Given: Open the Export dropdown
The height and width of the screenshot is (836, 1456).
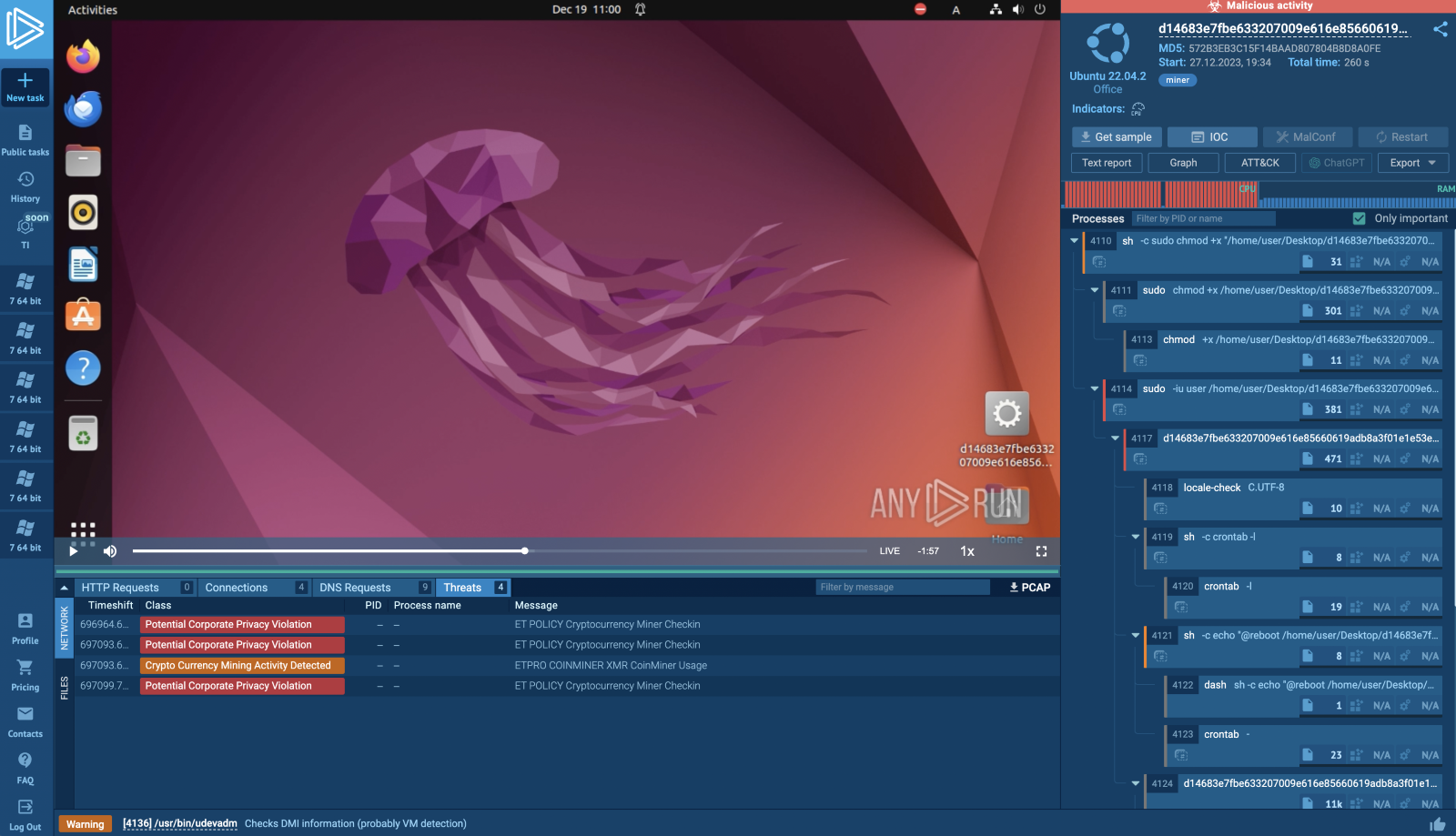Looking at the screenshot, I should pos(1411,162).
